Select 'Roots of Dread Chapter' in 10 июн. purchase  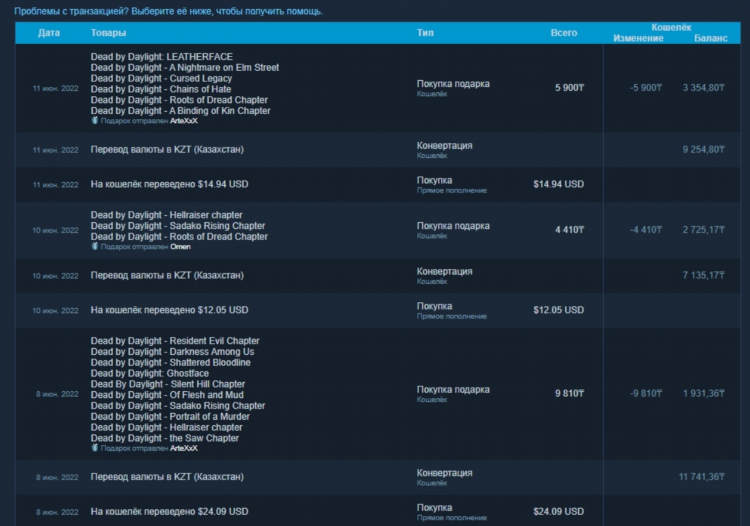pos(179,237)
